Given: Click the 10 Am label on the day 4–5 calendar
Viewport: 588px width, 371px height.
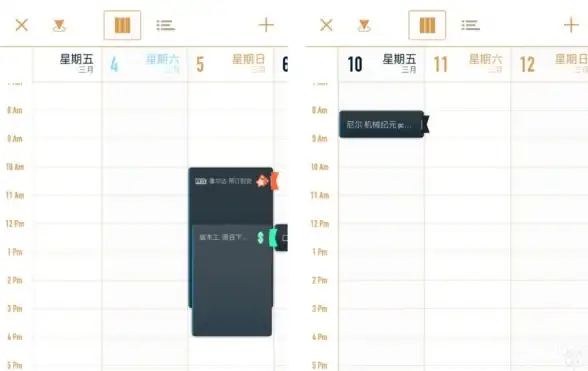Looking at the screenshot, I should [x=15, y=167].
